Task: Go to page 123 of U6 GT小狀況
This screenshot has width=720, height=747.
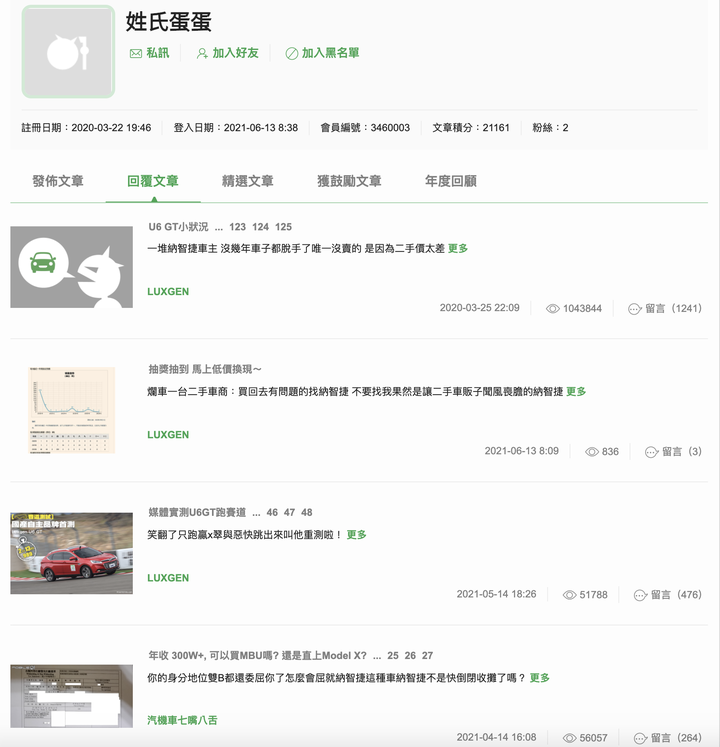Action: [237, 227]
